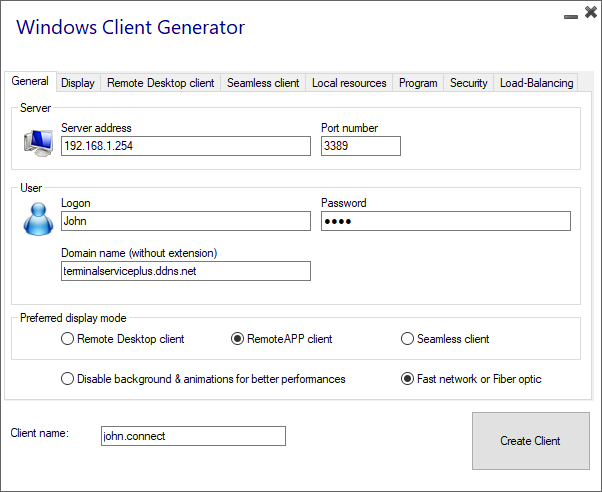Minimize the Windows Client Generator window

point(571,17)
